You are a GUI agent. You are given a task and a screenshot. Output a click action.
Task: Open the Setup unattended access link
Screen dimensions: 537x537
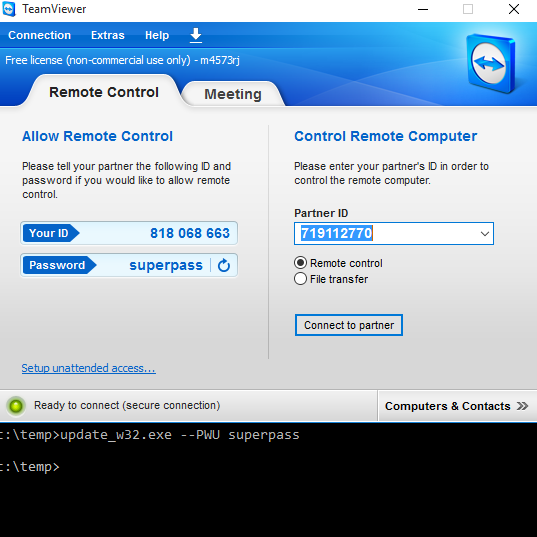coord(88,368)
